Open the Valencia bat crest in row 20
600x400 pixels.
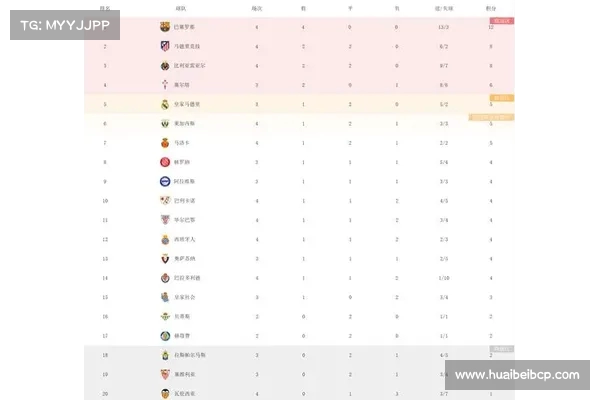coord(165,393)
